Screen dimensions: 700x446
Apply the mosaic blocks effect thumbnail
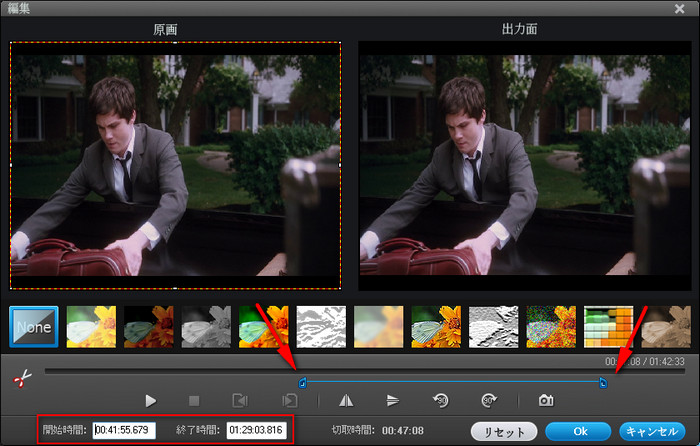pyautogui.click(x=608, y=327)
